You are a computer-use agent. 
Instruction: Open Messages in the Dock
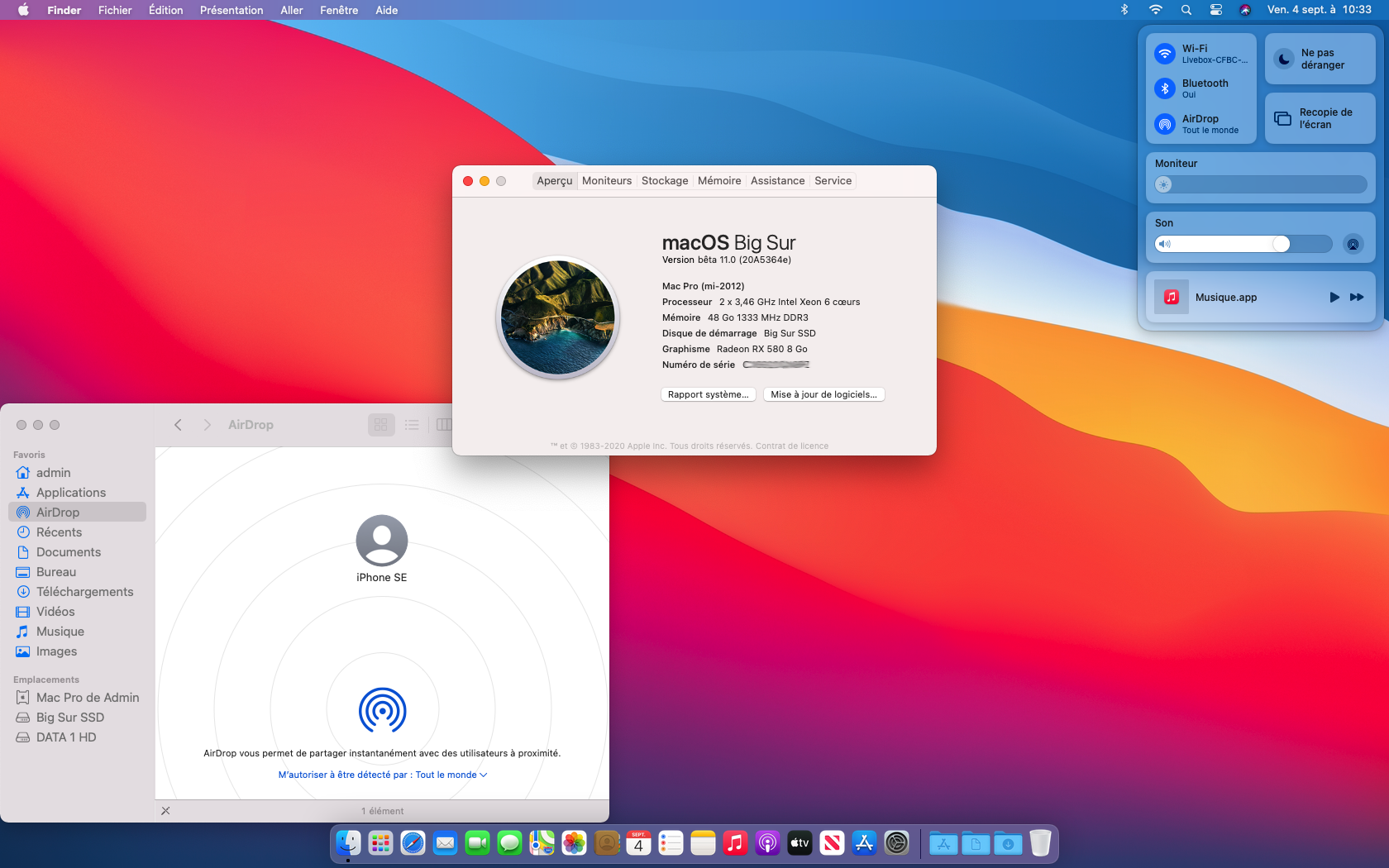click(x=509, y=843)
